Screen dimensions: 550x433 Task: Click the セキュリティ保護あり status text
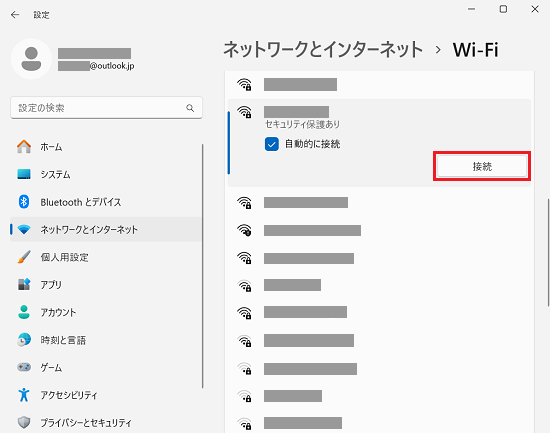(302, 124)
